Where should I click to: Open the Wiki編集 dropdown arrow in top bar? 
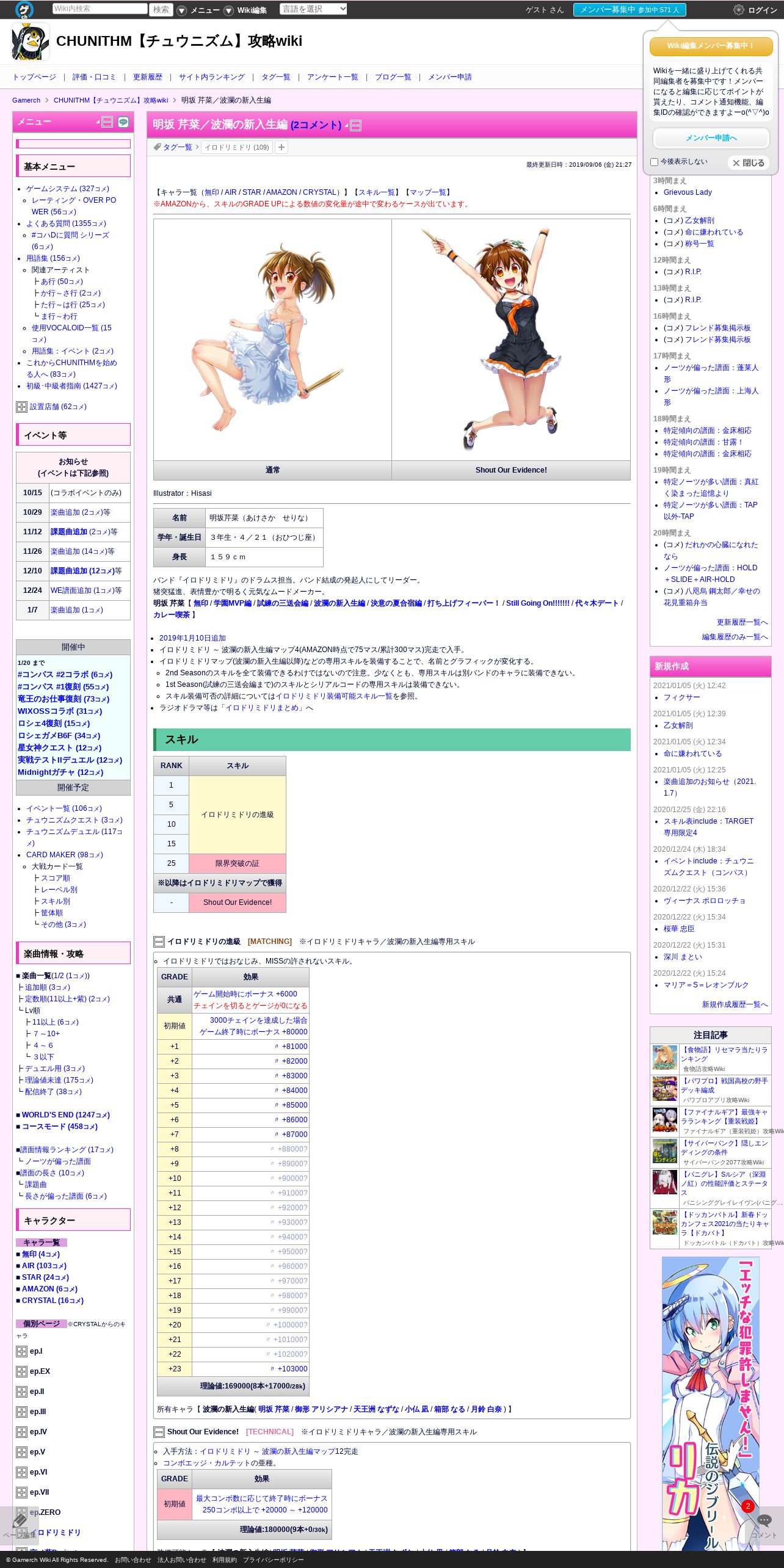(228, 10)
